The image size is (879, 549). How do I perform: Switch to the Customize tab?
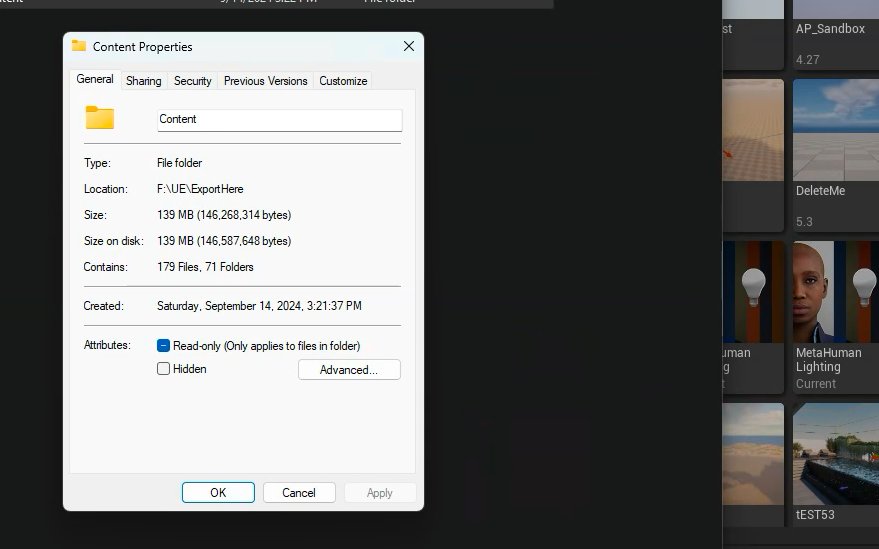pos(343,81)
